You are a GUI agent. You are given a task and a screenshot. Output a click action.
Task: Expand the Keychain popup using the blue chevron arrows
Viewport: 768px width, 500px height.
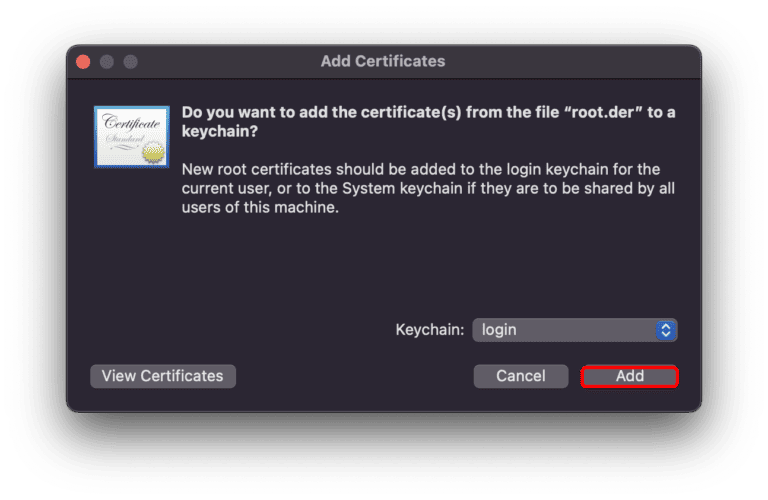(x=666, y=330)
